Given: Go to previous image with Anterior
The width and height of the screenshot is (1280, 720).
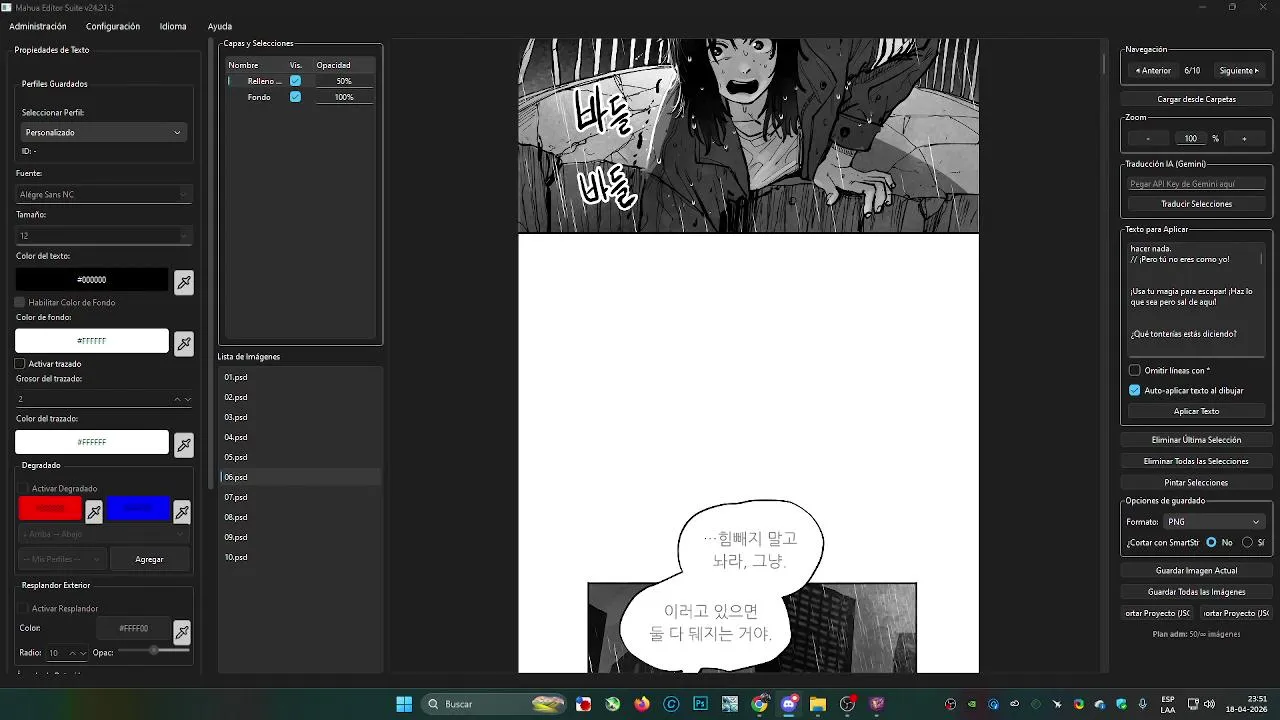Looking at the screenshot, I should click(1152, 71).
